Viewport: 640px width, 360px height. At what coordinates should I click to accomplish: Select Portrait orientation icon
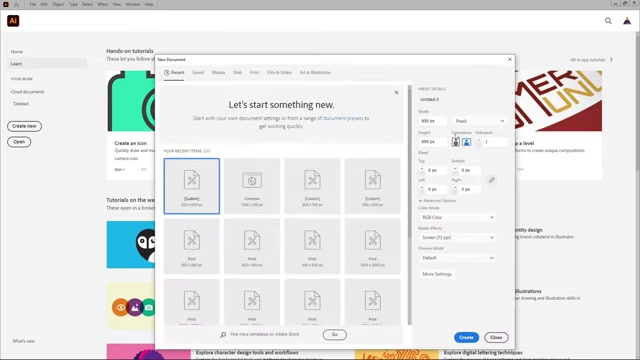[456, 142]
